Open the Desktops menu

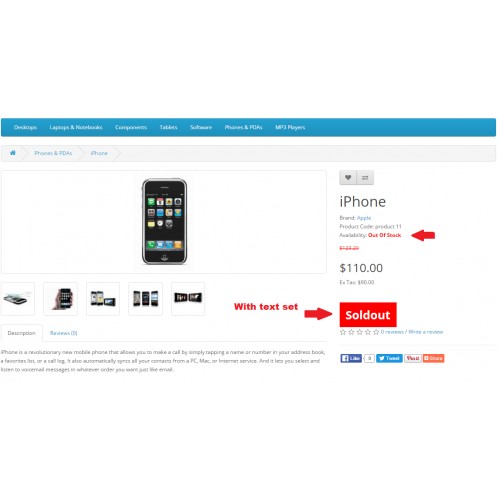point(25,127)
